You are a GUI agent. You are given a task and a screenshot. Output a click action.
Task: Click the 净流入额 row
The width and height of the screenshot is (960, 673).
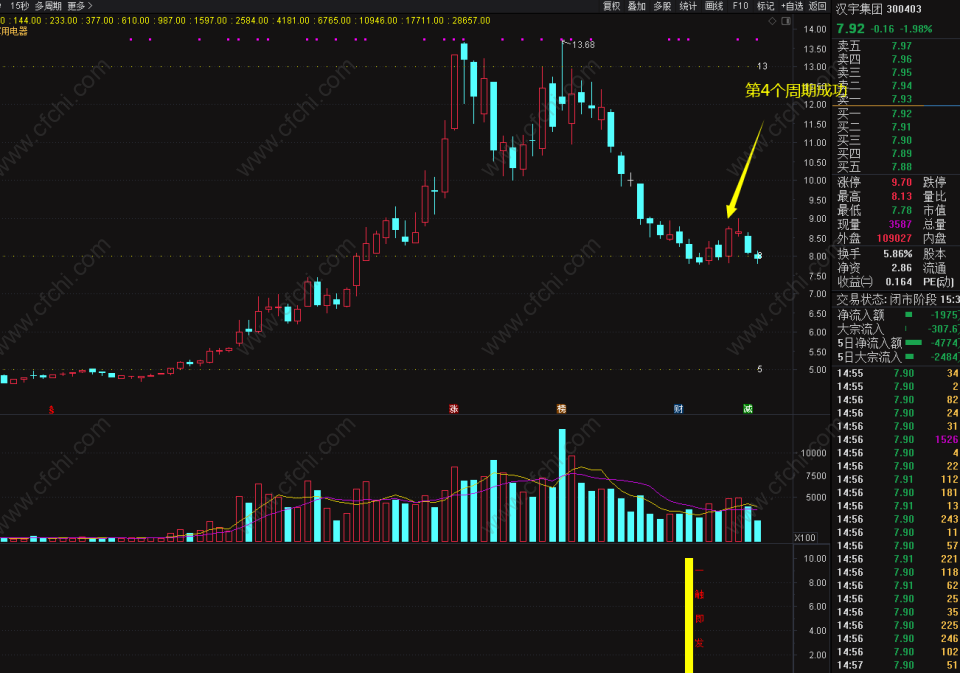tap(898, 315)
